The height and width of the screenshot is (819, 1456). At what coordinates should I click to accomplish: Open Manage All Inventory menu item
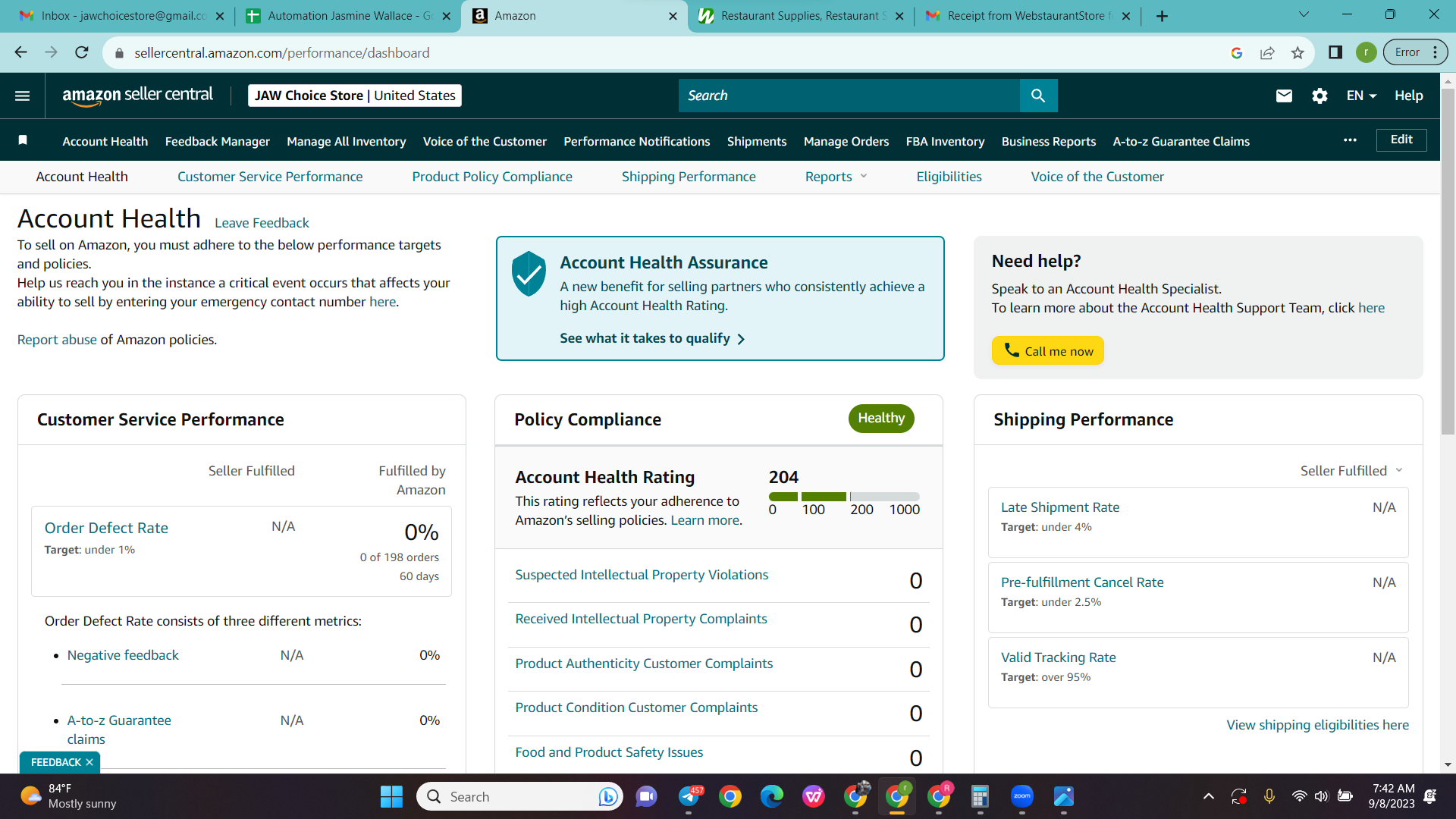point(347,141)
